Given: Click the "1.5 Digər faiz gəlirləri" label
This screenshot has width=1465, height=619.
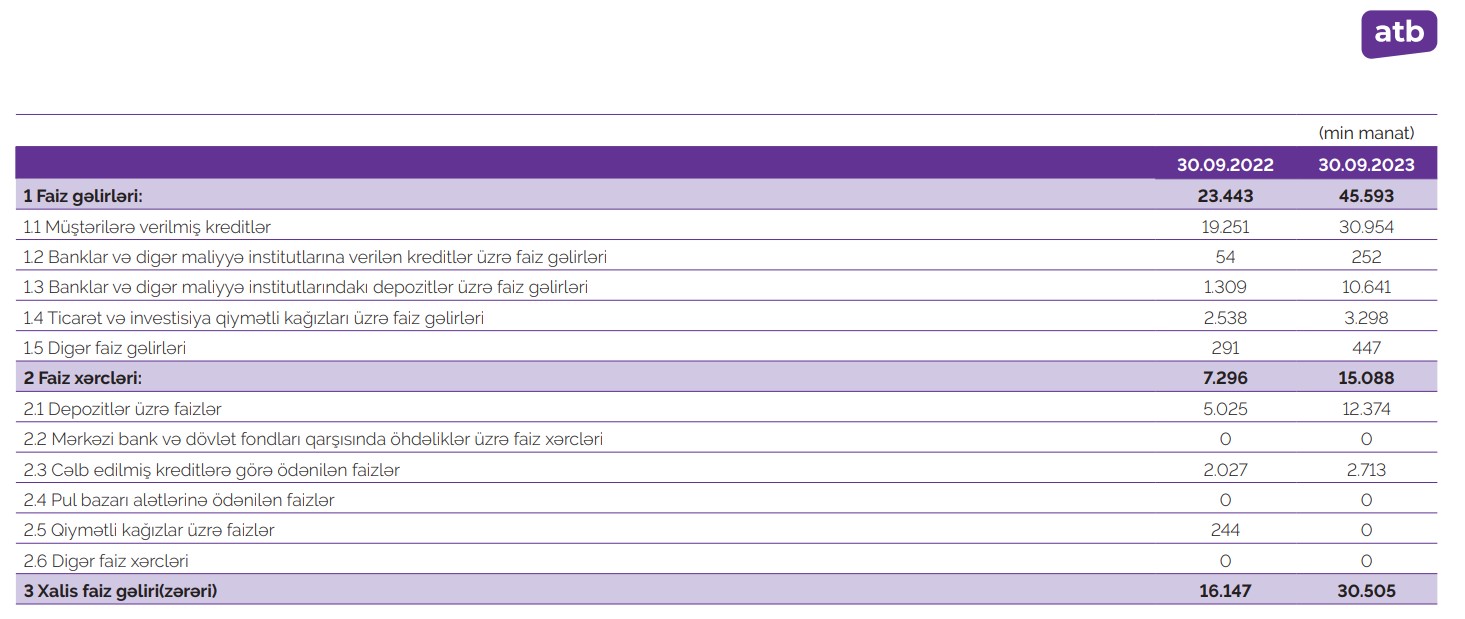Looking at the screenshot, I should tap(105, 348).
